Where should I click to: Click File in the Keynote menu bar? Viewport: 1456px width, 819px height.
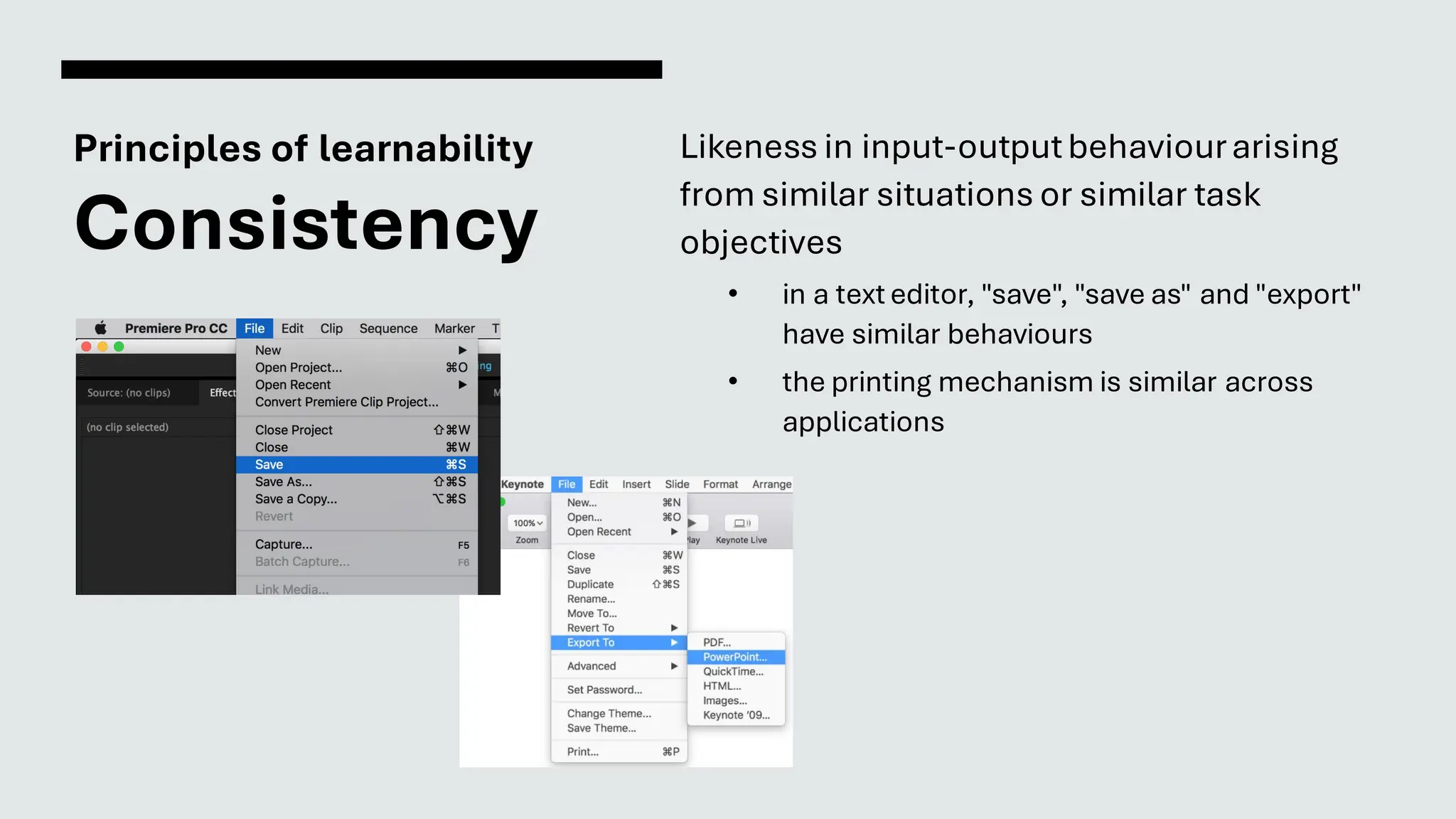567,484
